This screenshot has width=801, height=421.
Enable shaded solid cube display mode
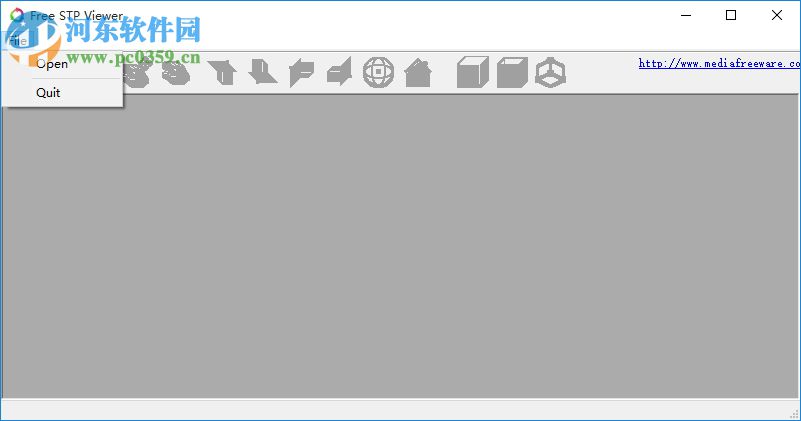(473, 72)
